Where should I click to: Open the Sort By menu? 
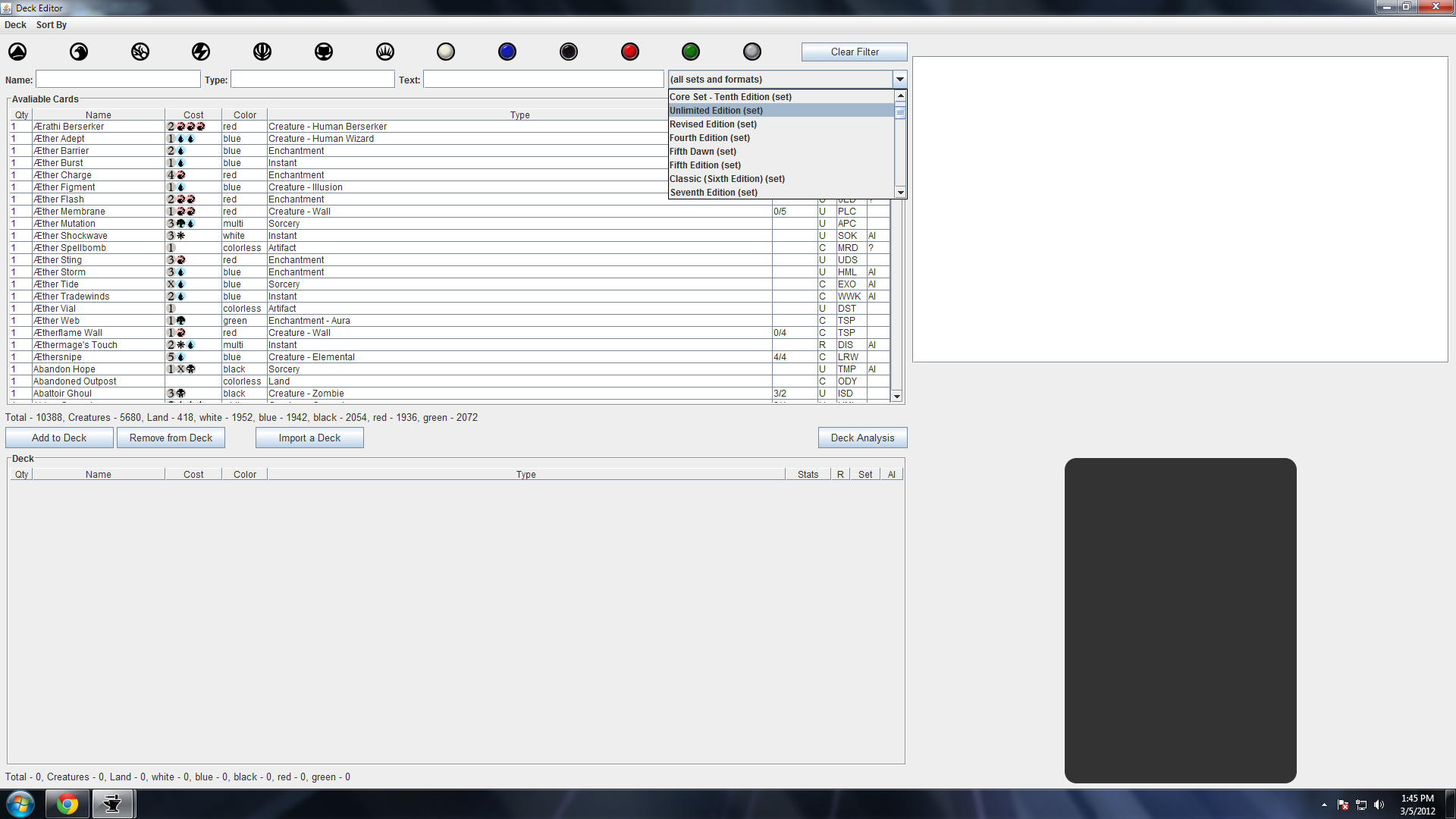[x=52, y=25]
